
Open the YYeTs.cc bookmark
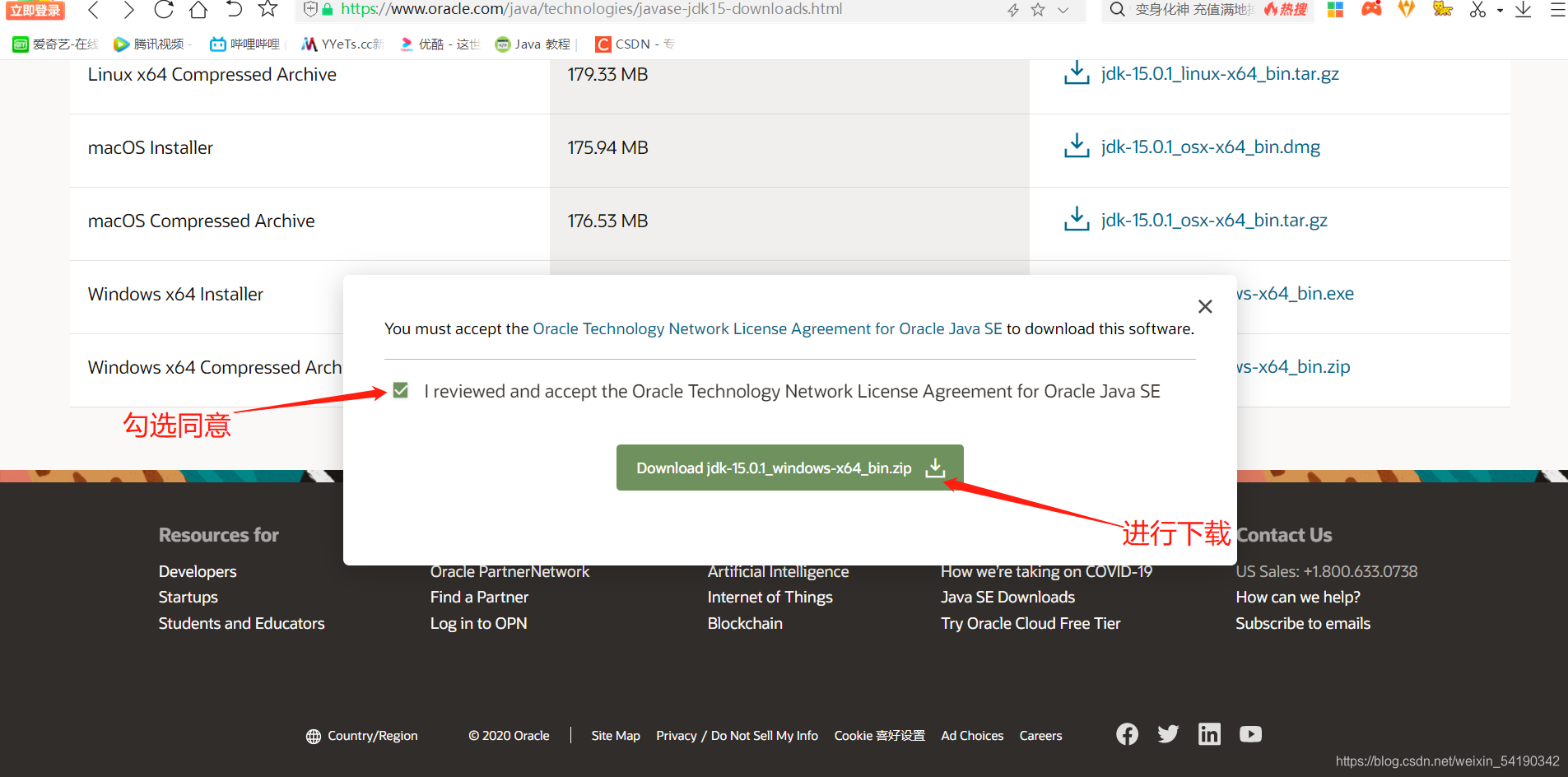342,44
